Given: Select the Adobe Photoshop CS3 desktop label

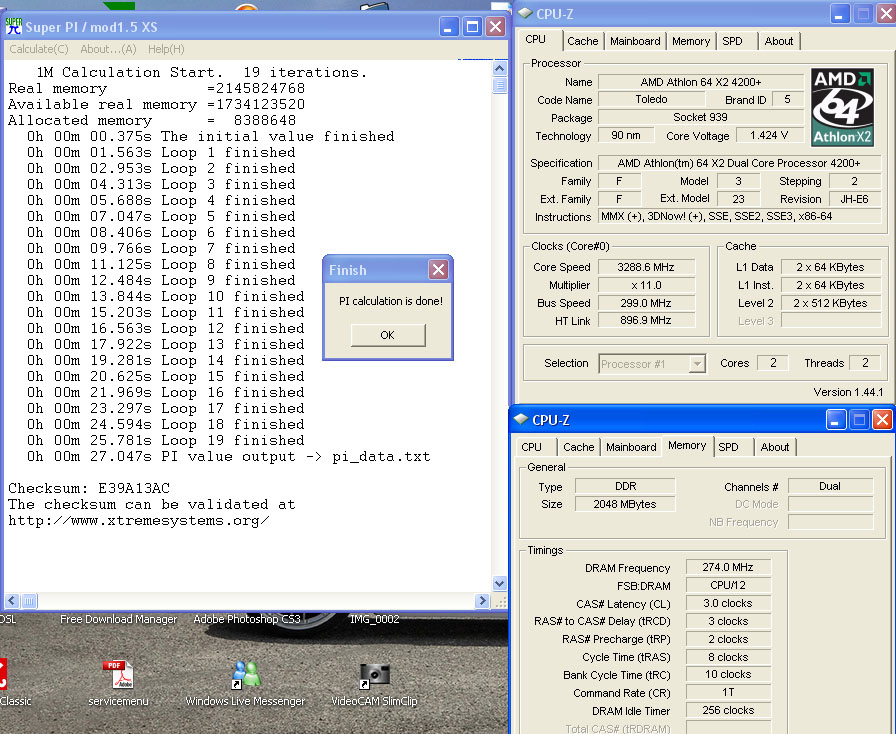Looking at the screenshot, I should click(247, 619).
